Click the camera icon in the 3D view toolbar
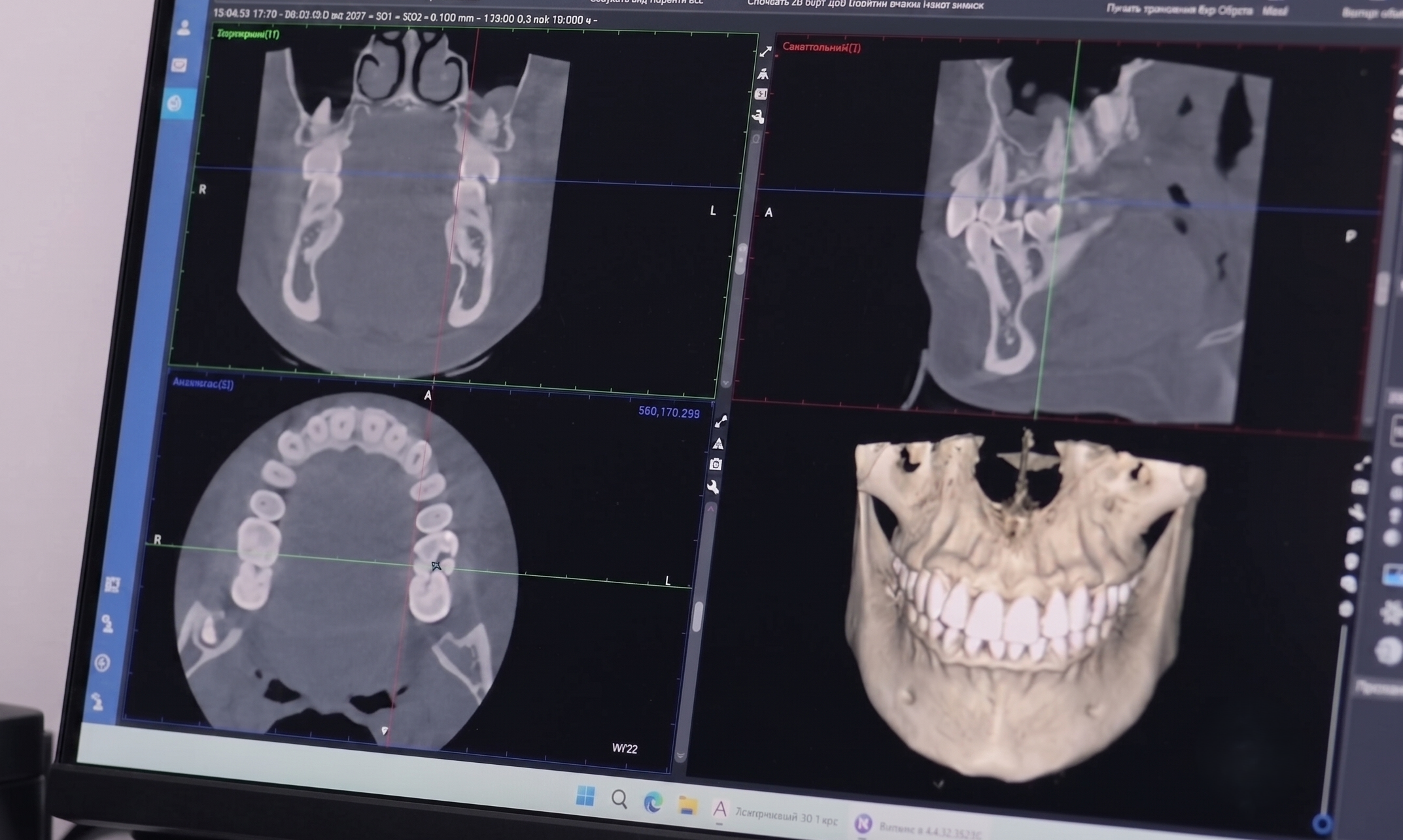 tap(1360, 487)
